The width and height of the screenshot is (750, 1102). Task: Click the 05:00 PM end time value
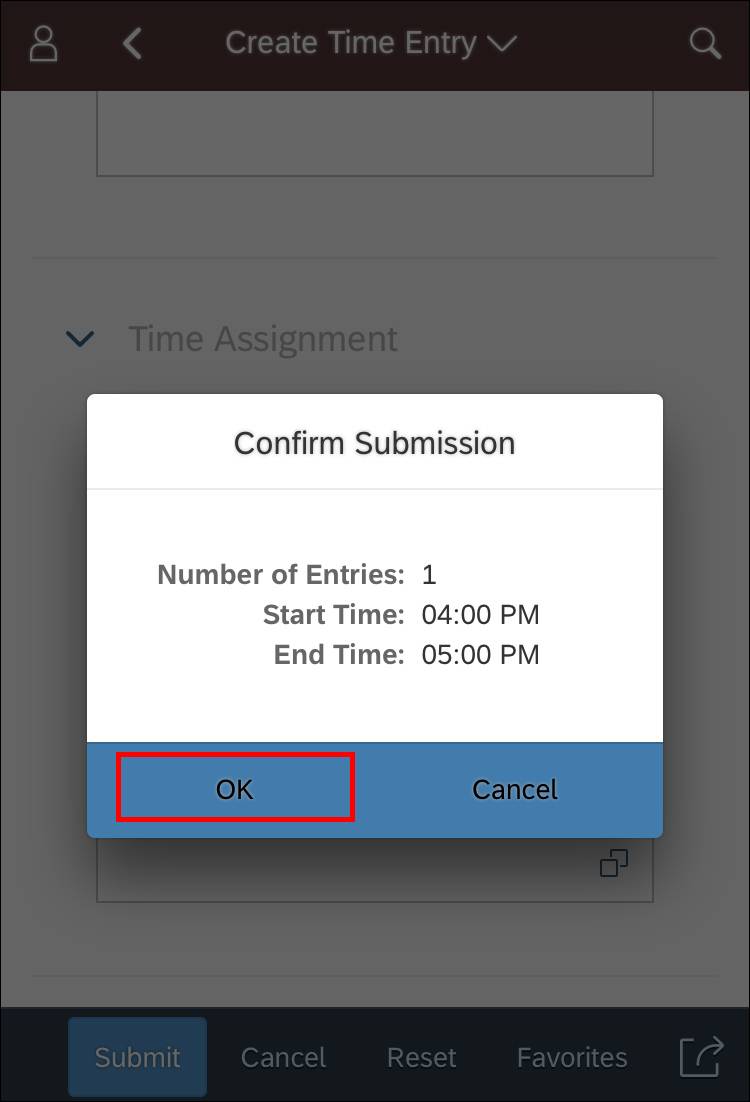(480, 655)
